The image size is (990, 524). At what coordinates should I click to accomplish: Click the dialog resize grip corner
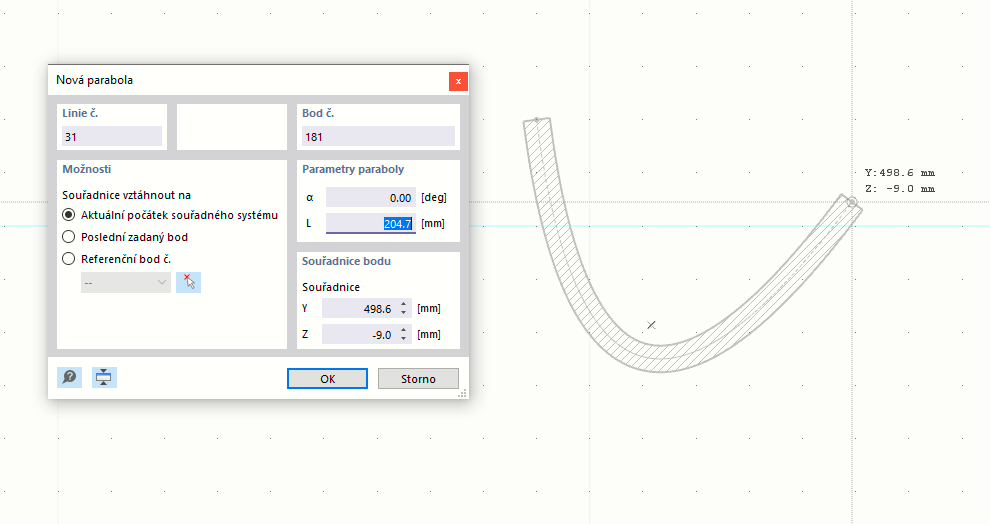coord(462,393)
